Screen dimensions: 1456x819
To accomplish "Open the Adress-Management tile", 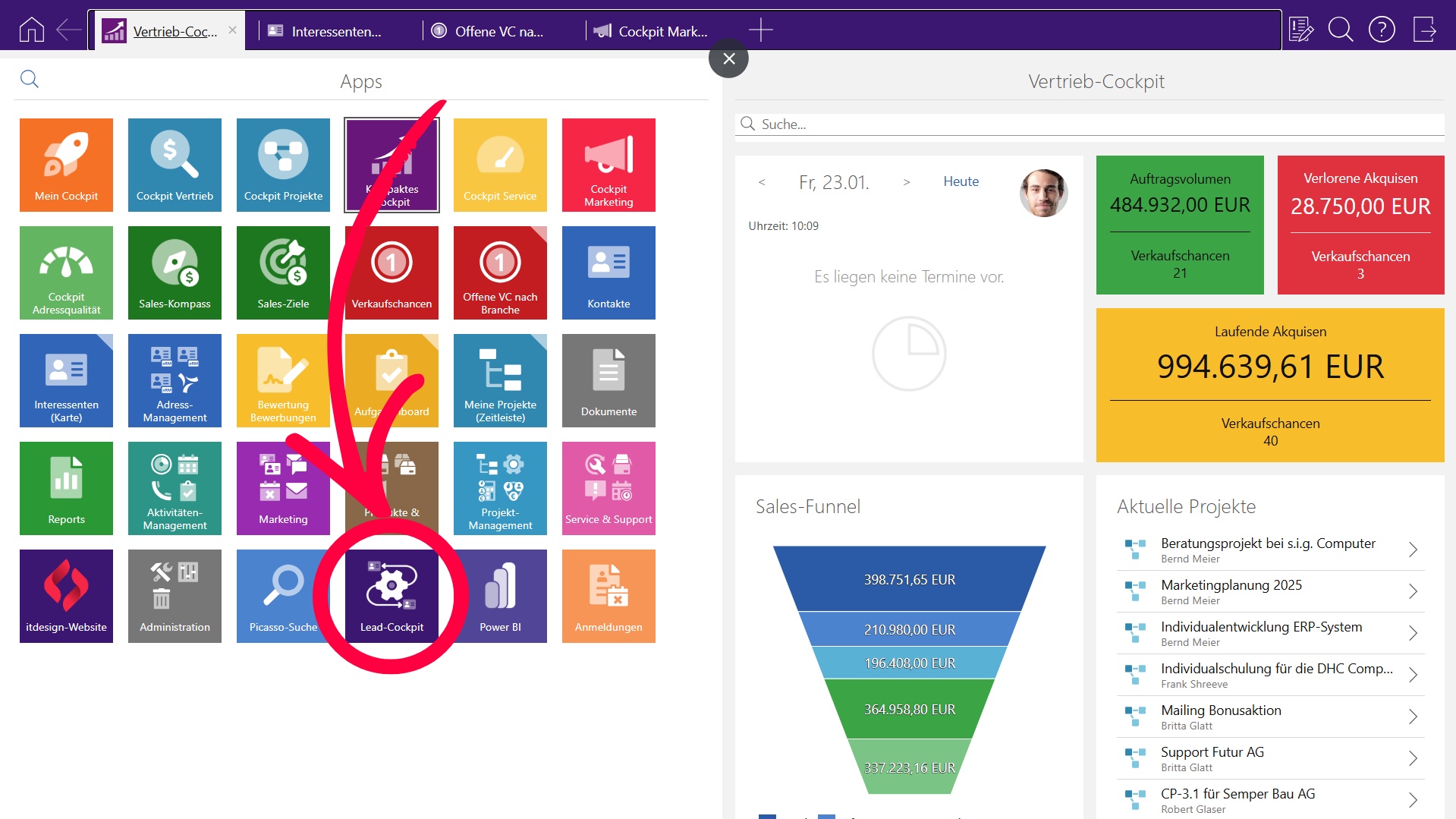I will (175, 380).
